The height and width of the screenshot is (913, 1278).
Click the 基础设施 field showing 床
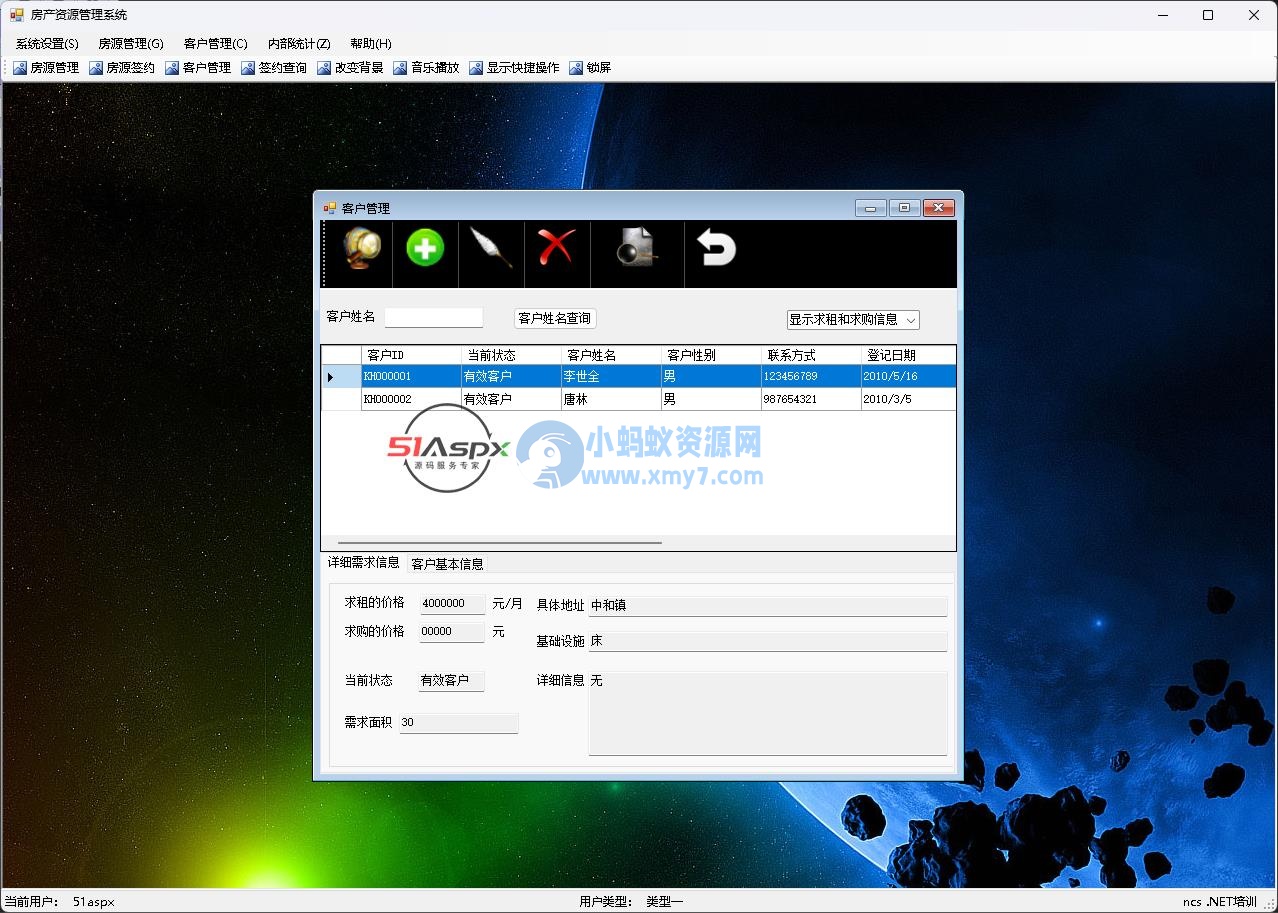pos(768,641)
